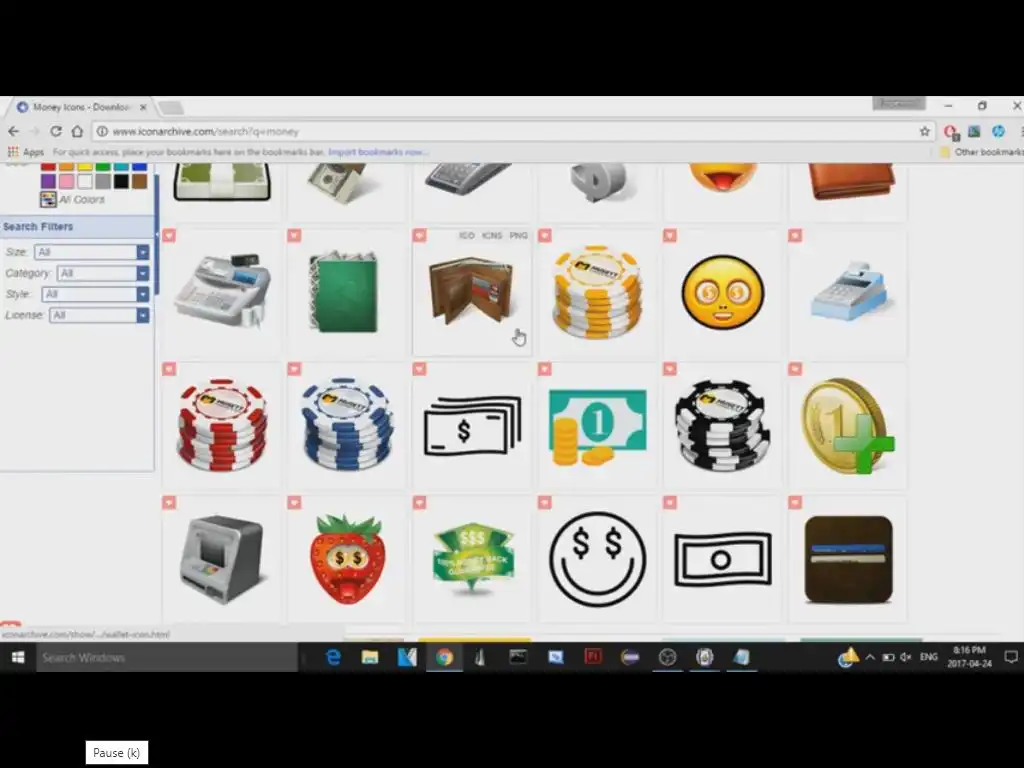Open Chrome from the Windows taskbar
The image size is (1024, 768).
coord(445,657)
